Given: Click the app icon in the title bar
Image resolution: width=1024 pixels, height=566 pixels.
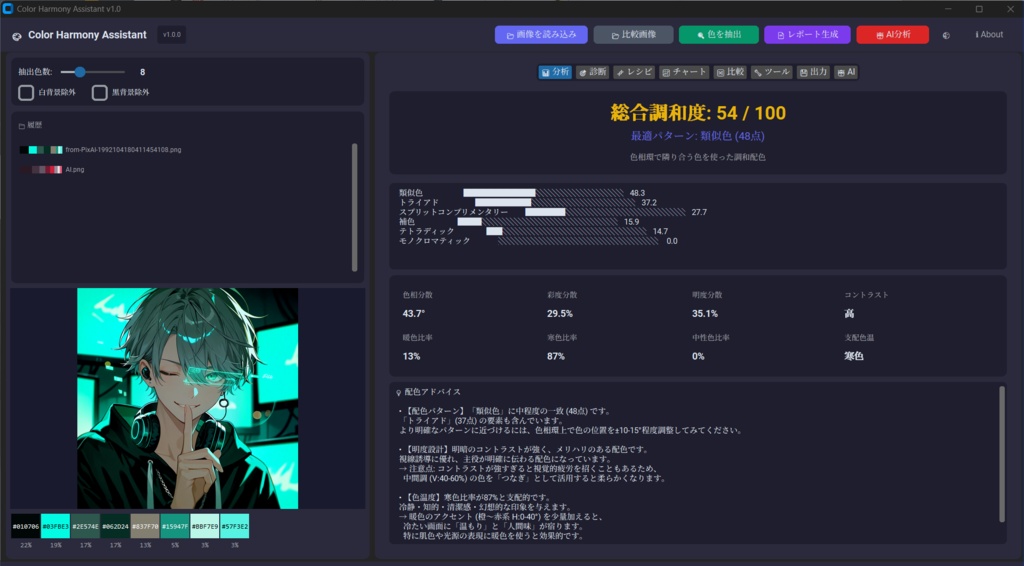Looking at the screenshot, I should 8,8.
